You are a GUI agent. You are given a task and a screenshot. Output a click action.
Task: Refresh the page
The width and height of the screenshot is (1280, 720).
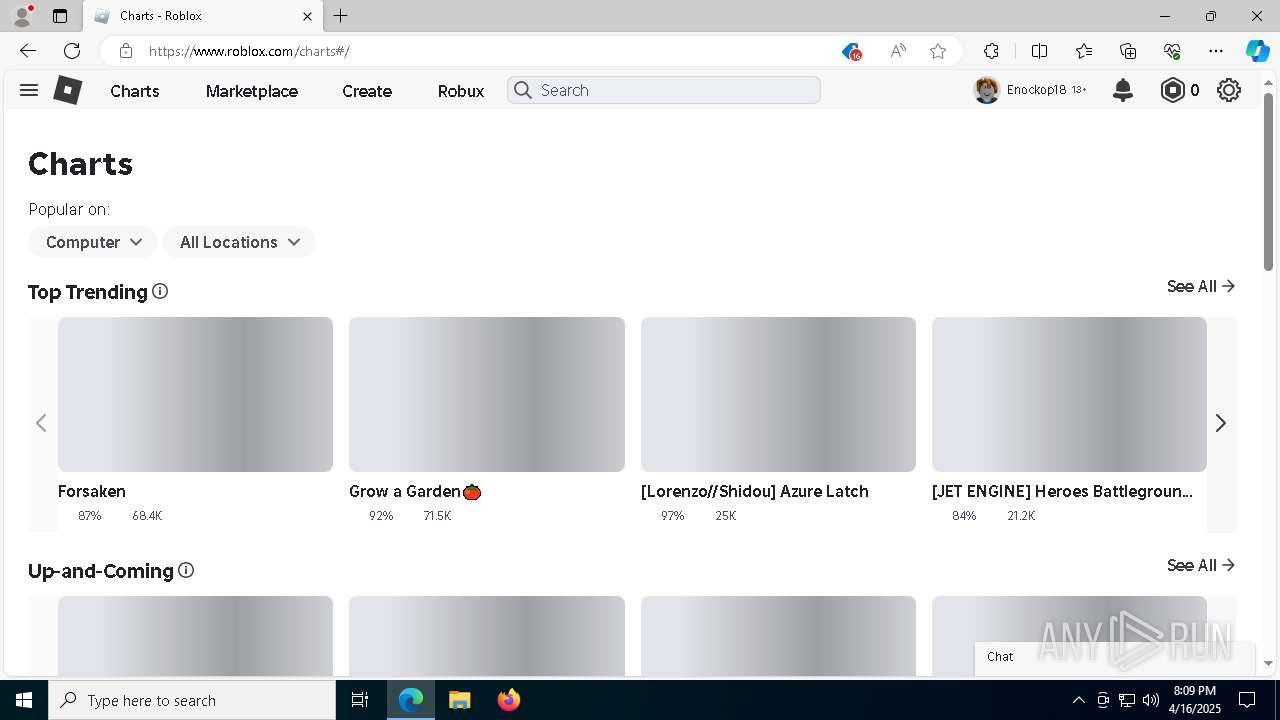coord(72,51)
